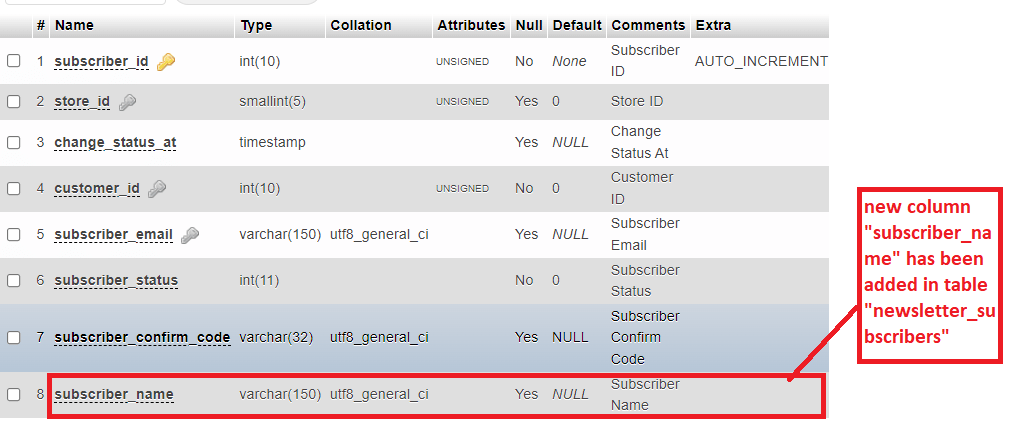Click the change_status_at column name
Image resolution: width=1018 pixels, height=429 pixels.
pos(116,143)
